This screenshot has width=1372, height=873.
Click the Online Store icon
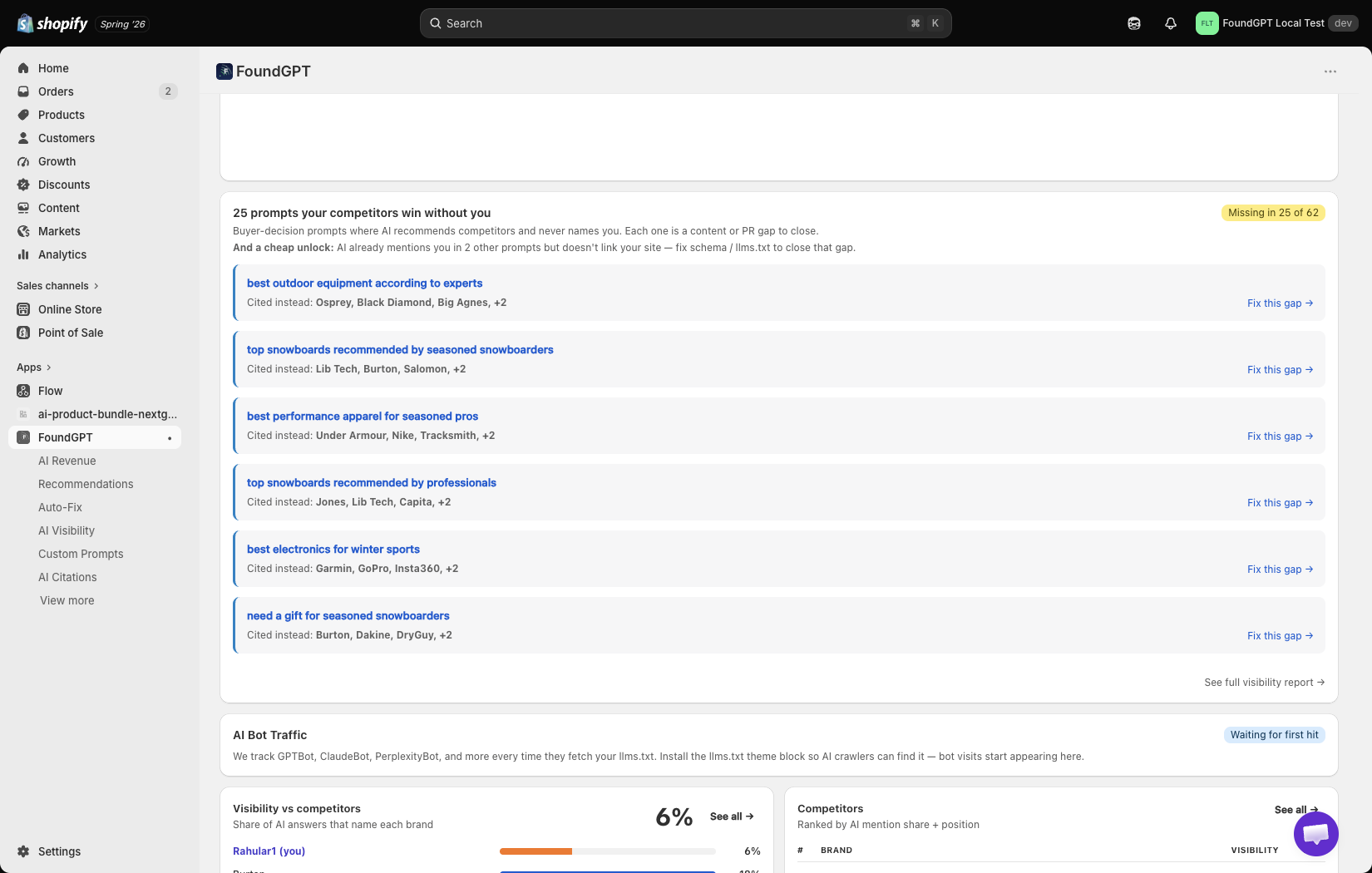click(23, 309)
